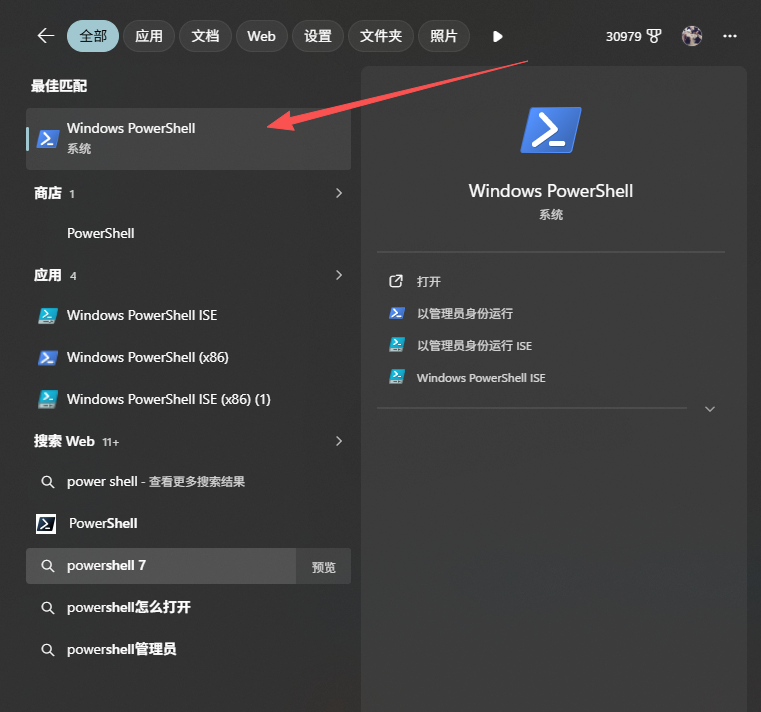Click the Windows PowerShell ISE list icon

[48, 316]
